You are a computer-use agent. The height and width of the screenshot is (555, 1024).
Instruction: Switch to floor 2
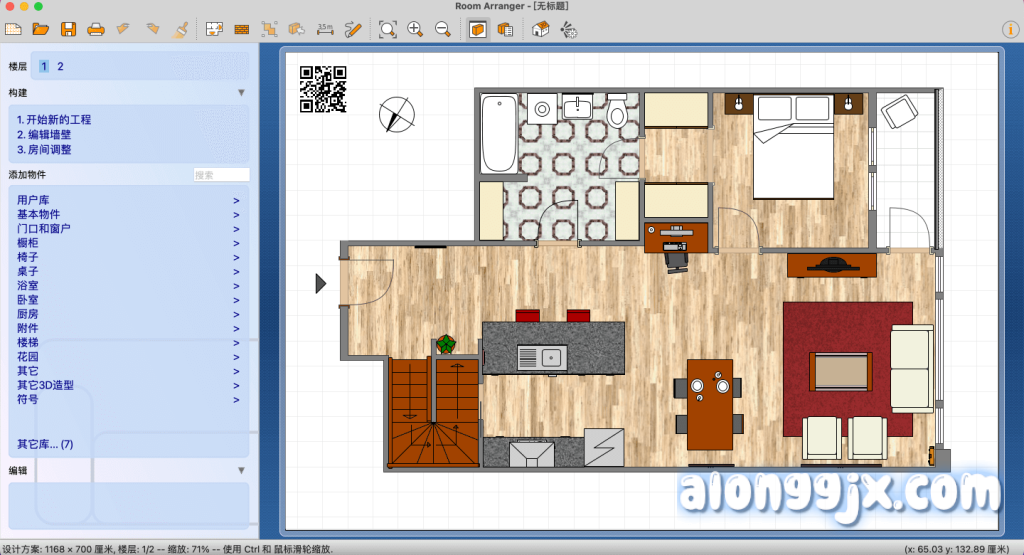pyautogui.click(x=60, y=66)
